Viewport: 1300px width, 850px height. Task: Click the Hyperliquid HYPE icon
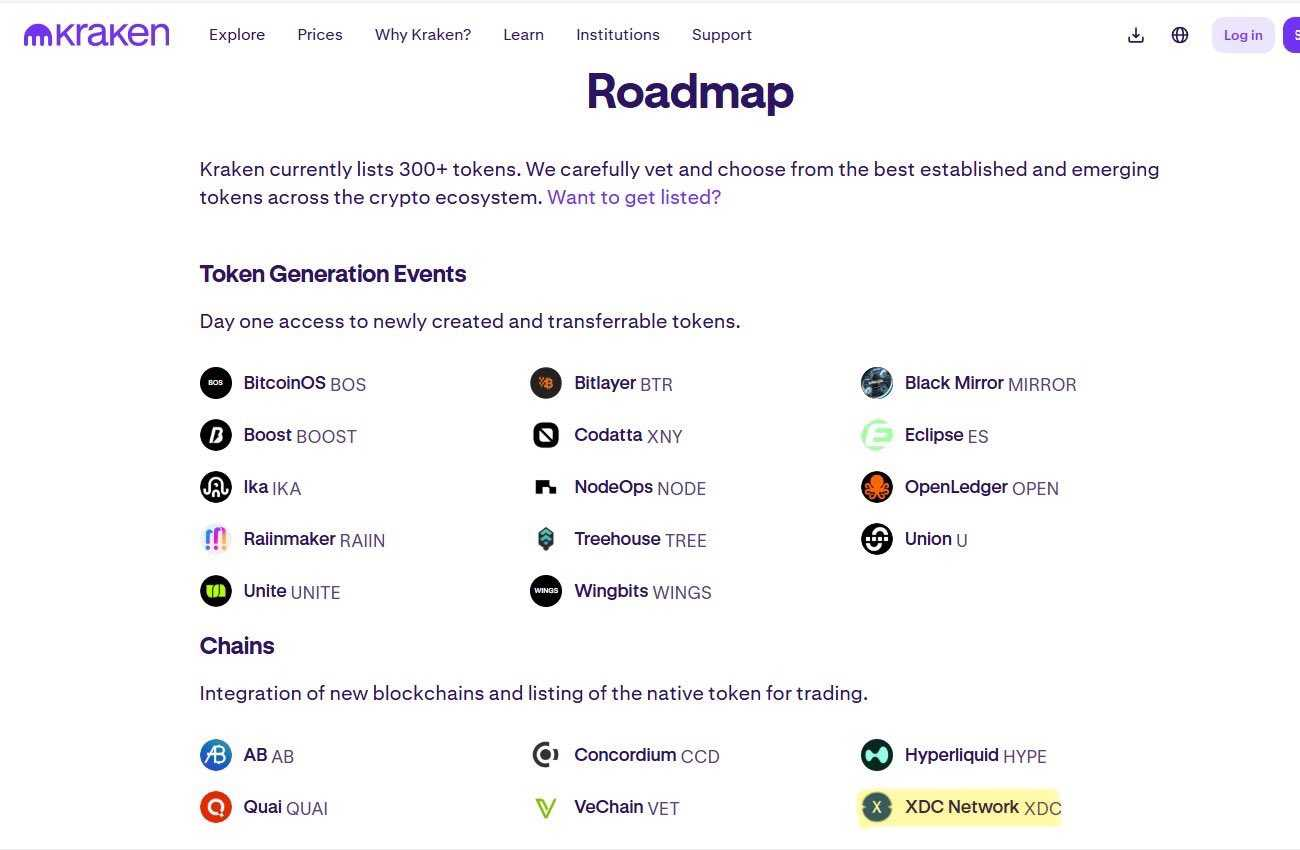[877, 755]
